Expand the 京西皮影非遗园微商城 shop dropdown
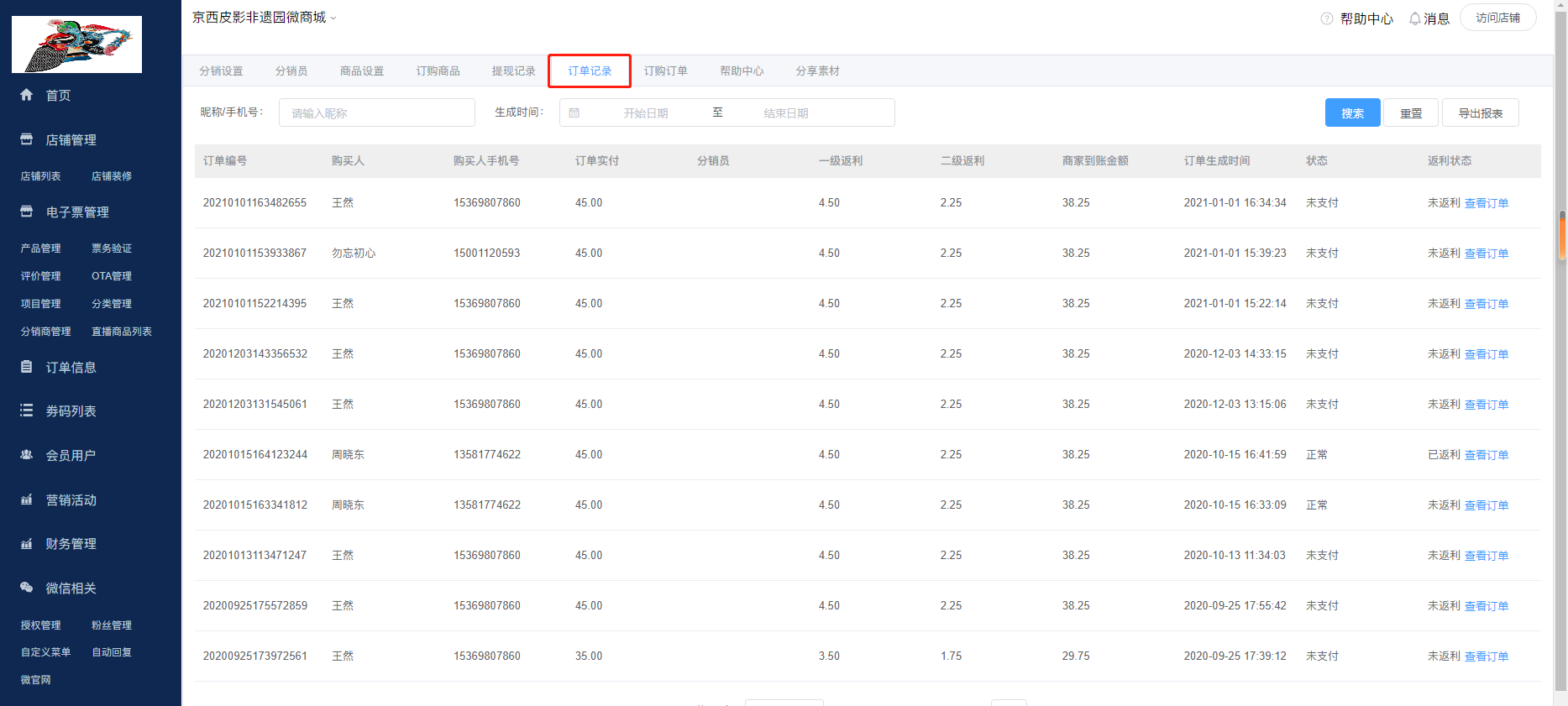 tap(333, 18)
